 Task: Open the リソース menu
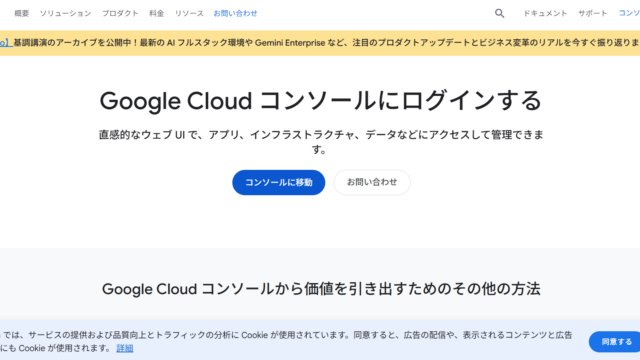[x=189, y=13]
